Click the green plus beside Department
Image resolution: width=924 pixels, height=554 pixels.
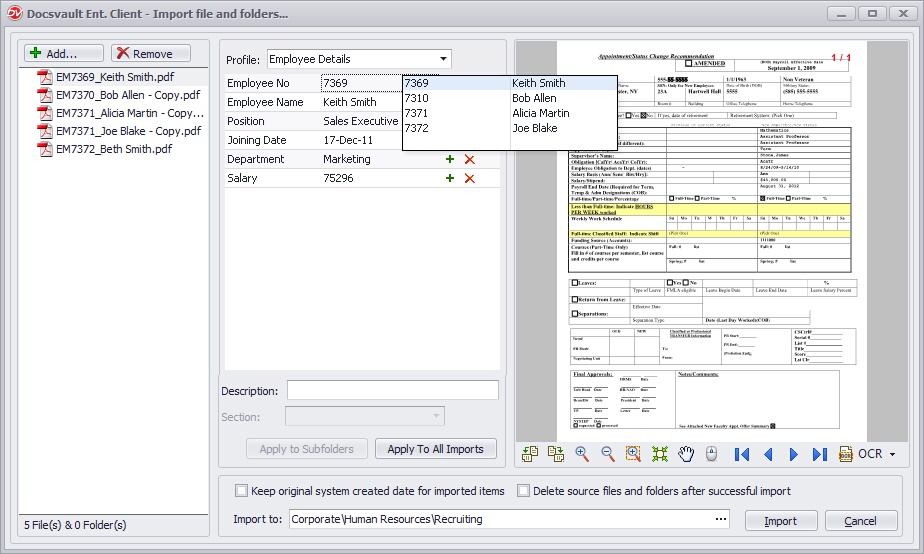pyautogui.click(x=450, y=159)
